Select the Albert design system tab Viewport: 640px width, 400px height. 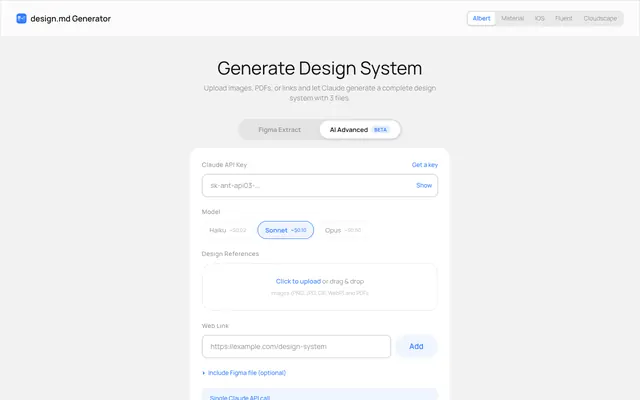pos(481,18)
